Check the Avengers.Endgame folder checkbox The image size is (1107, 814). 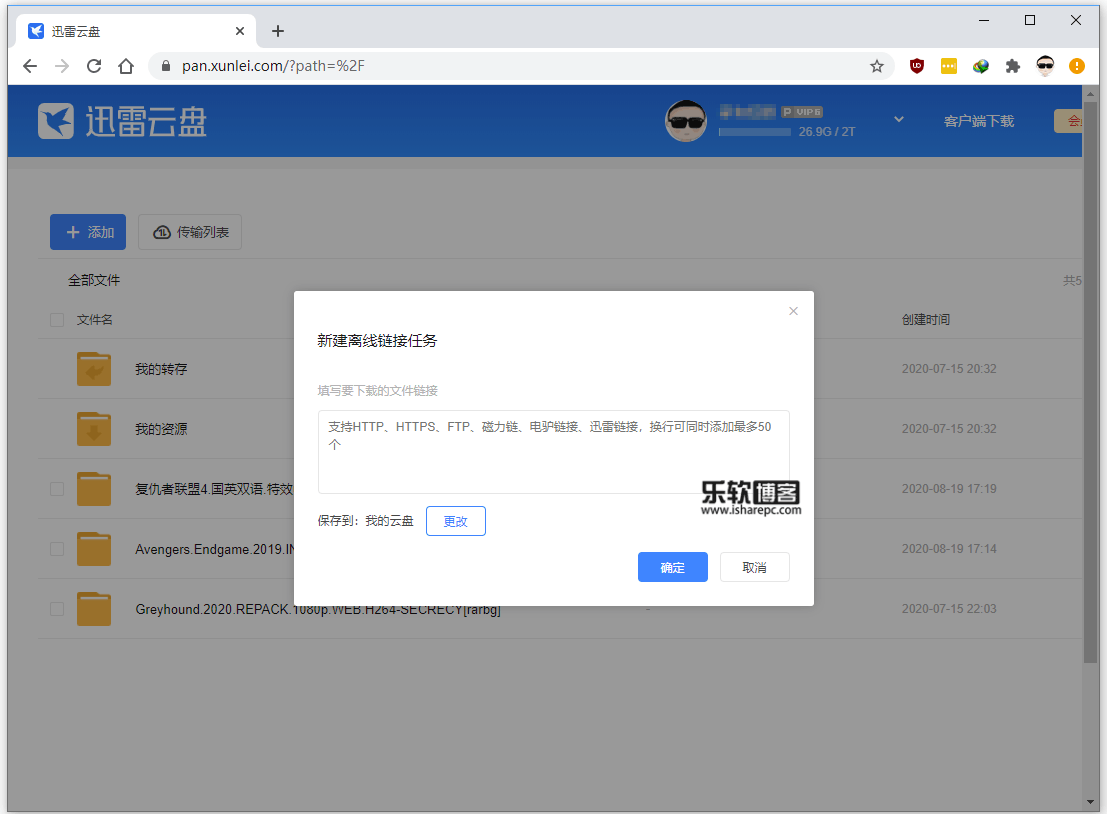click(57, 549)
